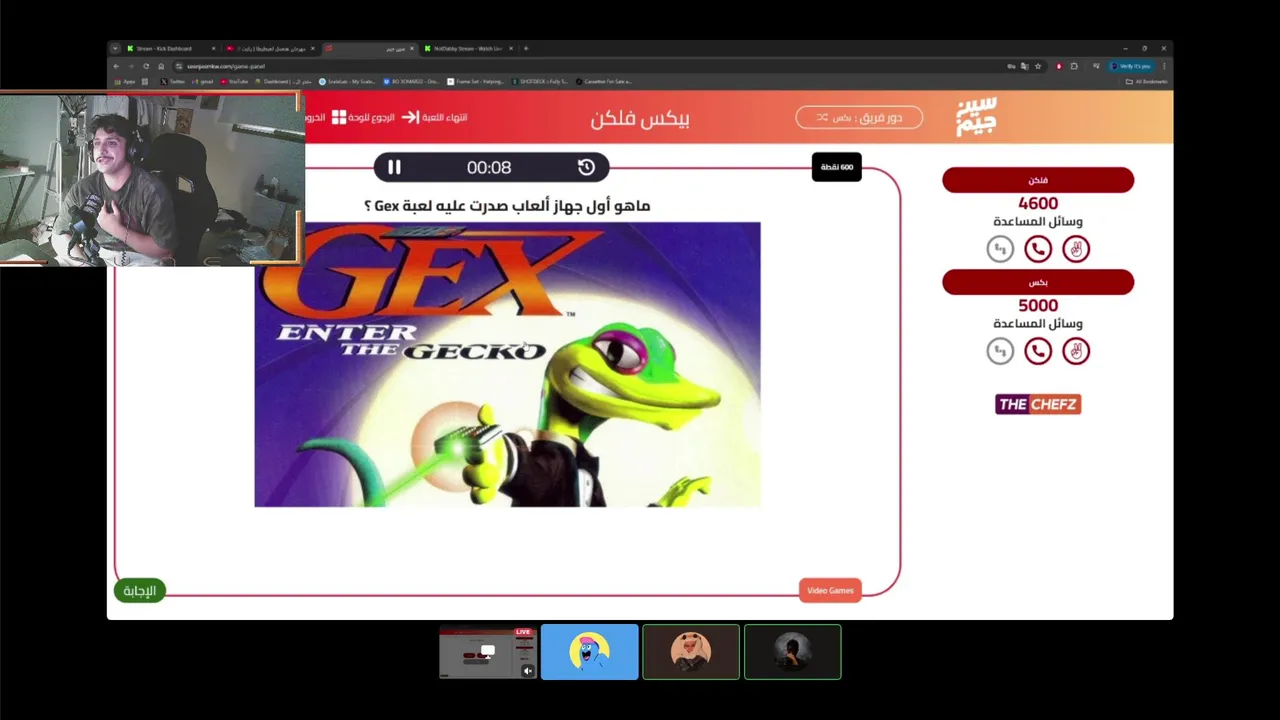Open THE CHEFZ sponsor banner
The height and width of the screenshot is (720, 1280).
pyautogui.click(x=1038, y=404)
